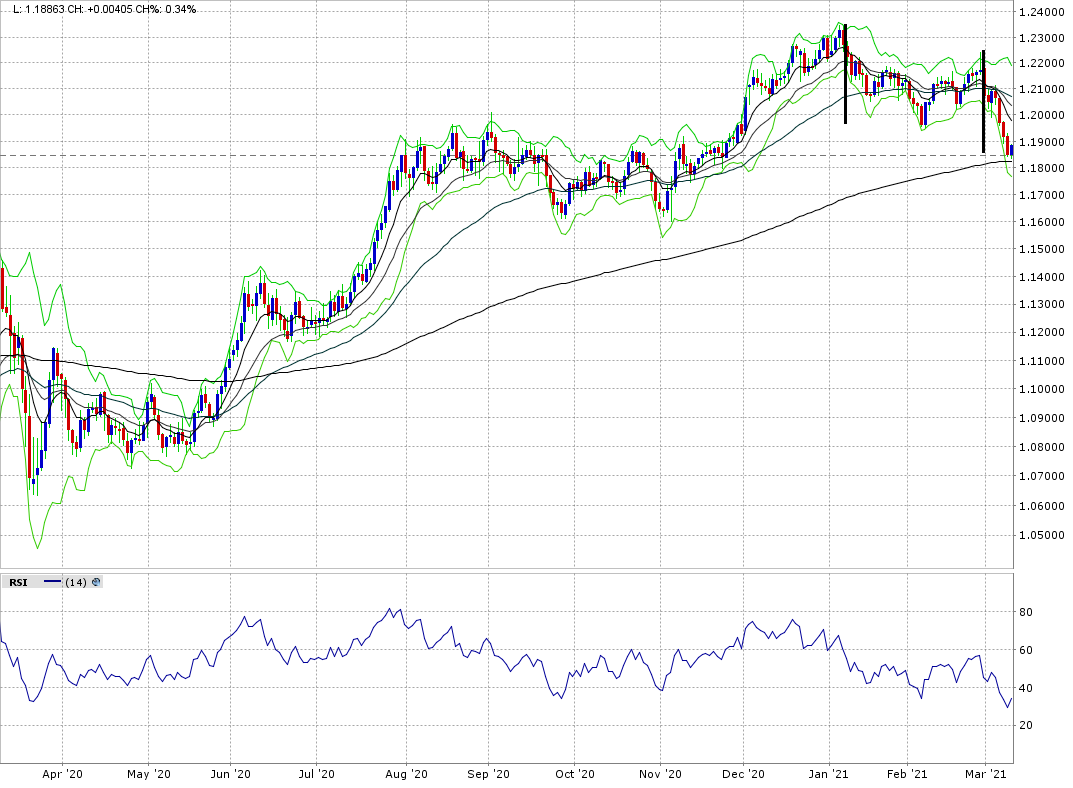Click the May '20 date label
1073x788 pixels.
pos(148,774)
